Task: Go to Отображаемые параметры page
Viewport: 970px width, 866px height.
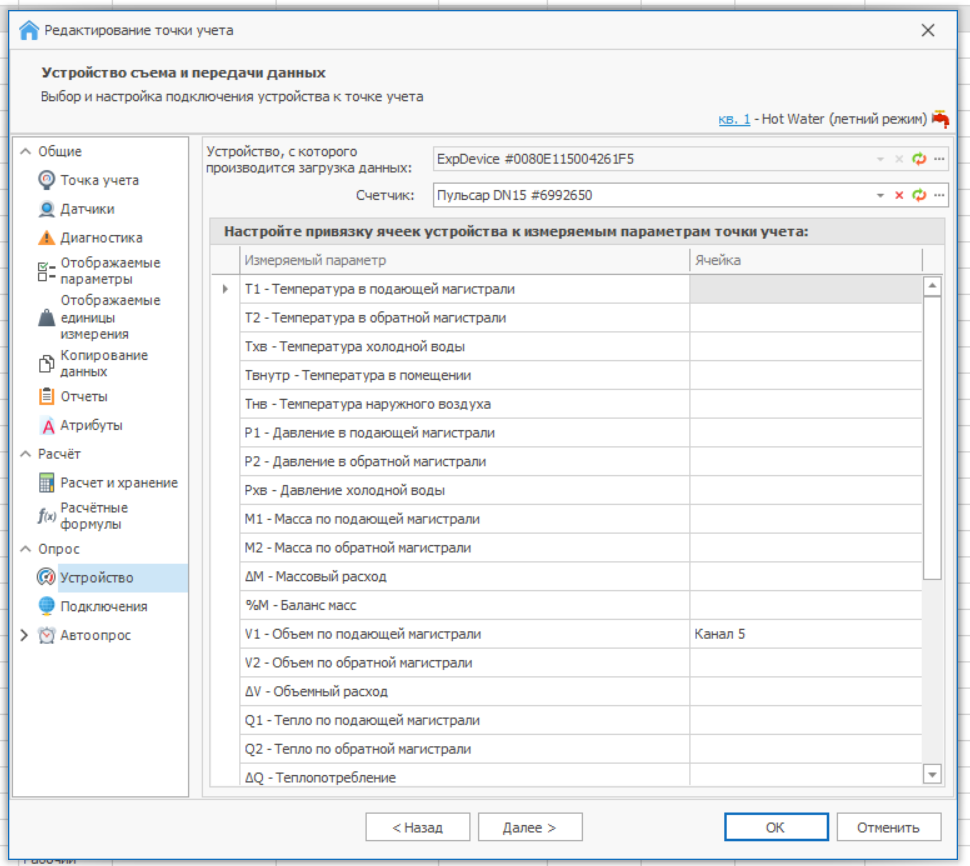Action: (109, 271)
